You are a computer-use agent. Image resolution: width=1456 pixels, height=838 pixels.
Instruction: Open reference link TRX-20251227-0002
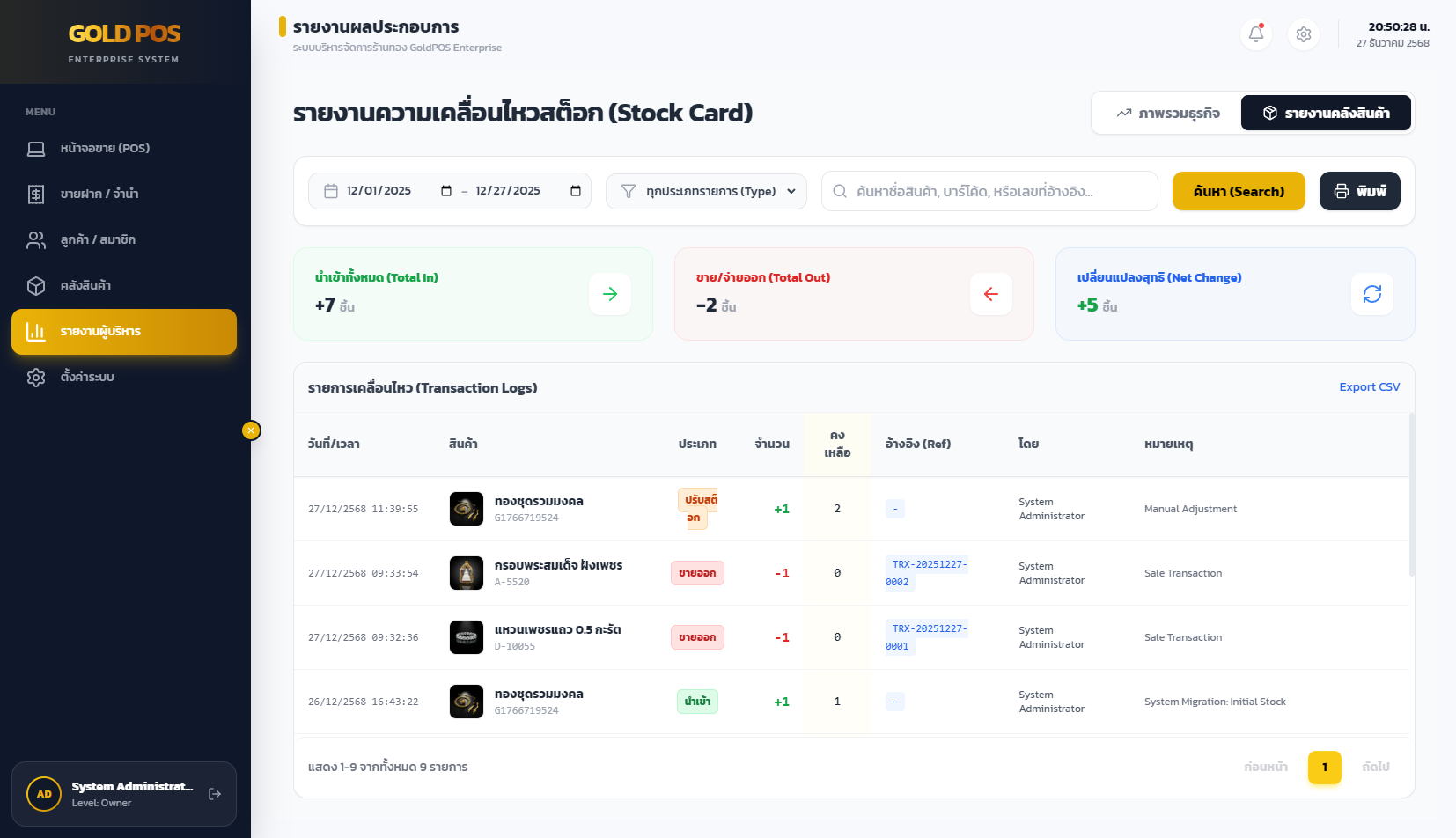(x=926, y=572)
